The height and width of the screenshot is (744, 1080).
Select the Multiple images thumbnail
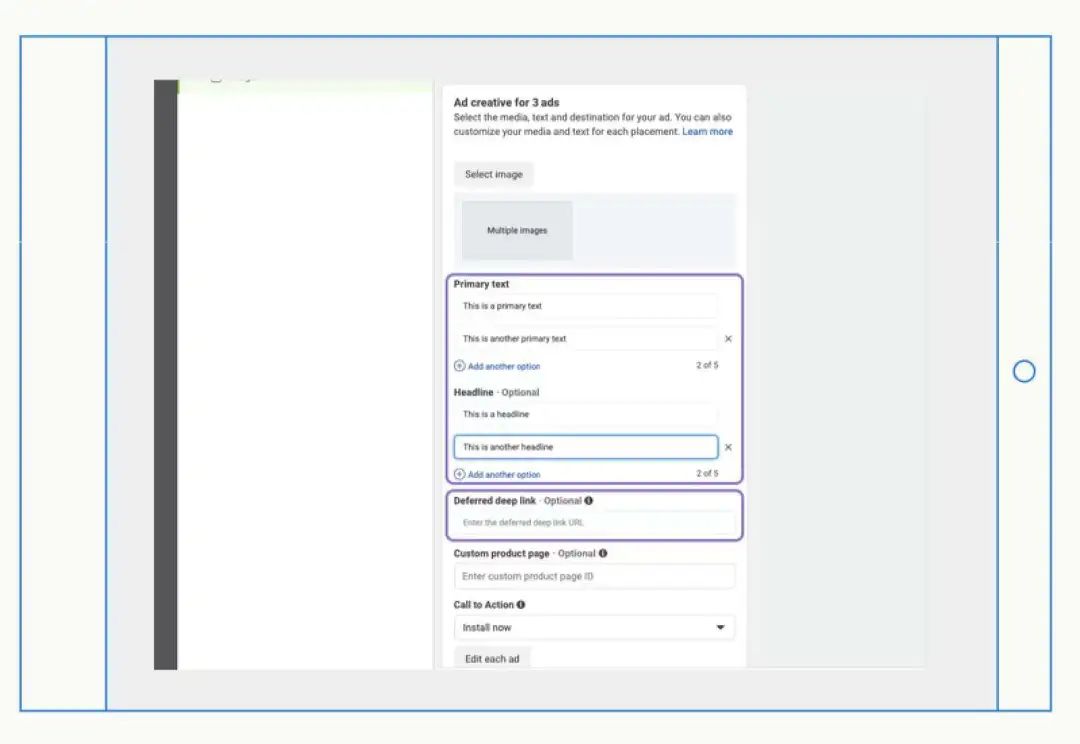click(x=517, y=230)
